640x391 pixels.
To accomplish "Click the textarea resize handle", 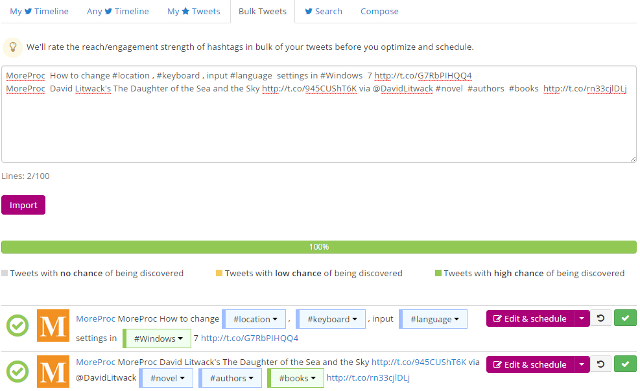I will point(633,159).
